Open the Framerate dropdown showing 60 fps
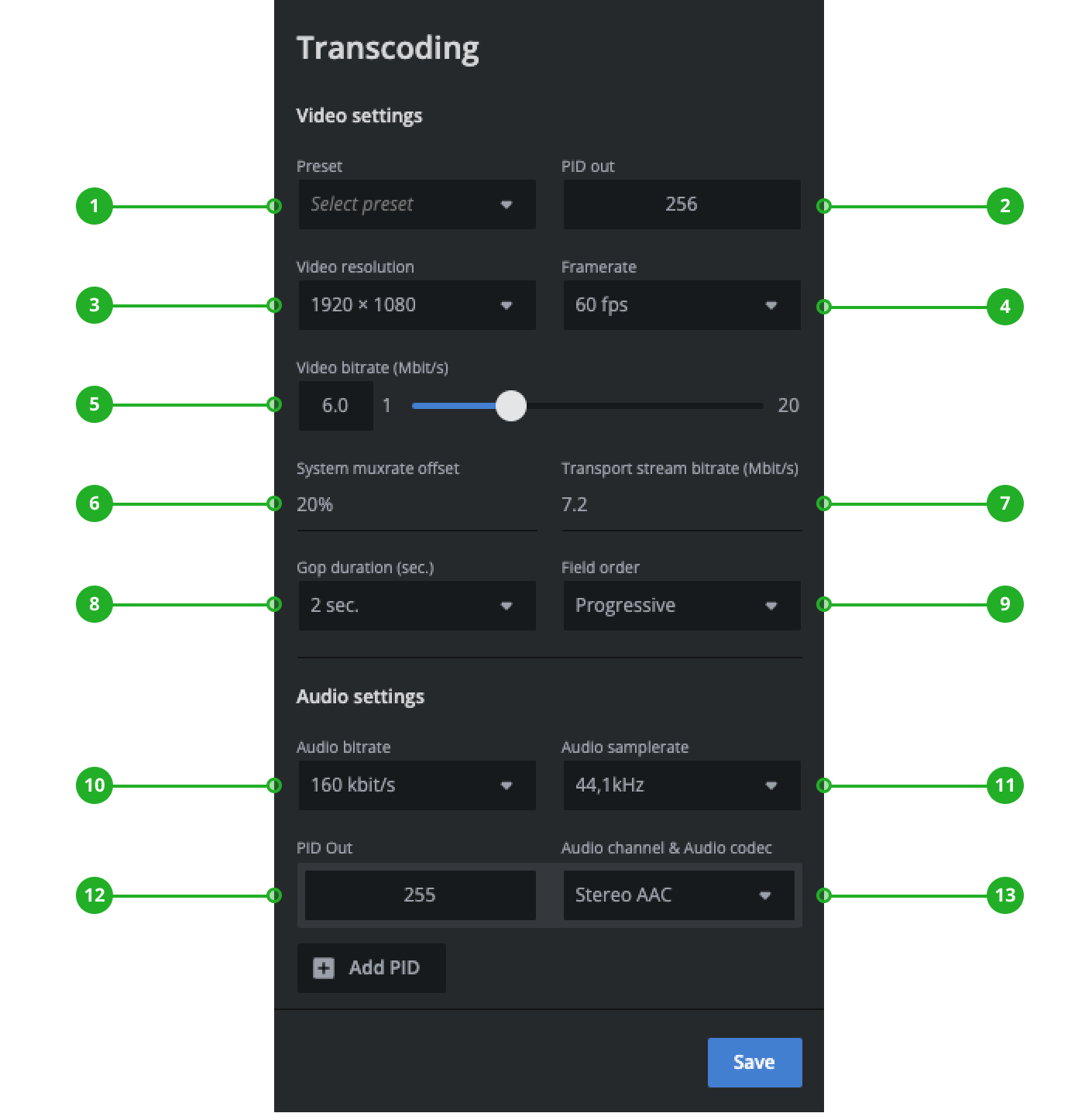 [682, 305]
